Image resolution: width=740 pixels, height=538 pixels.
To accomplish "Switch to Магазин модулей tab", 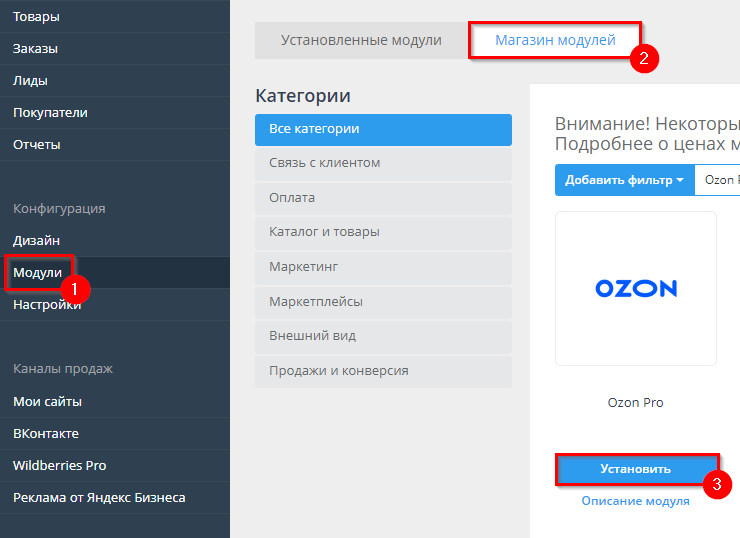I will 555,41.
